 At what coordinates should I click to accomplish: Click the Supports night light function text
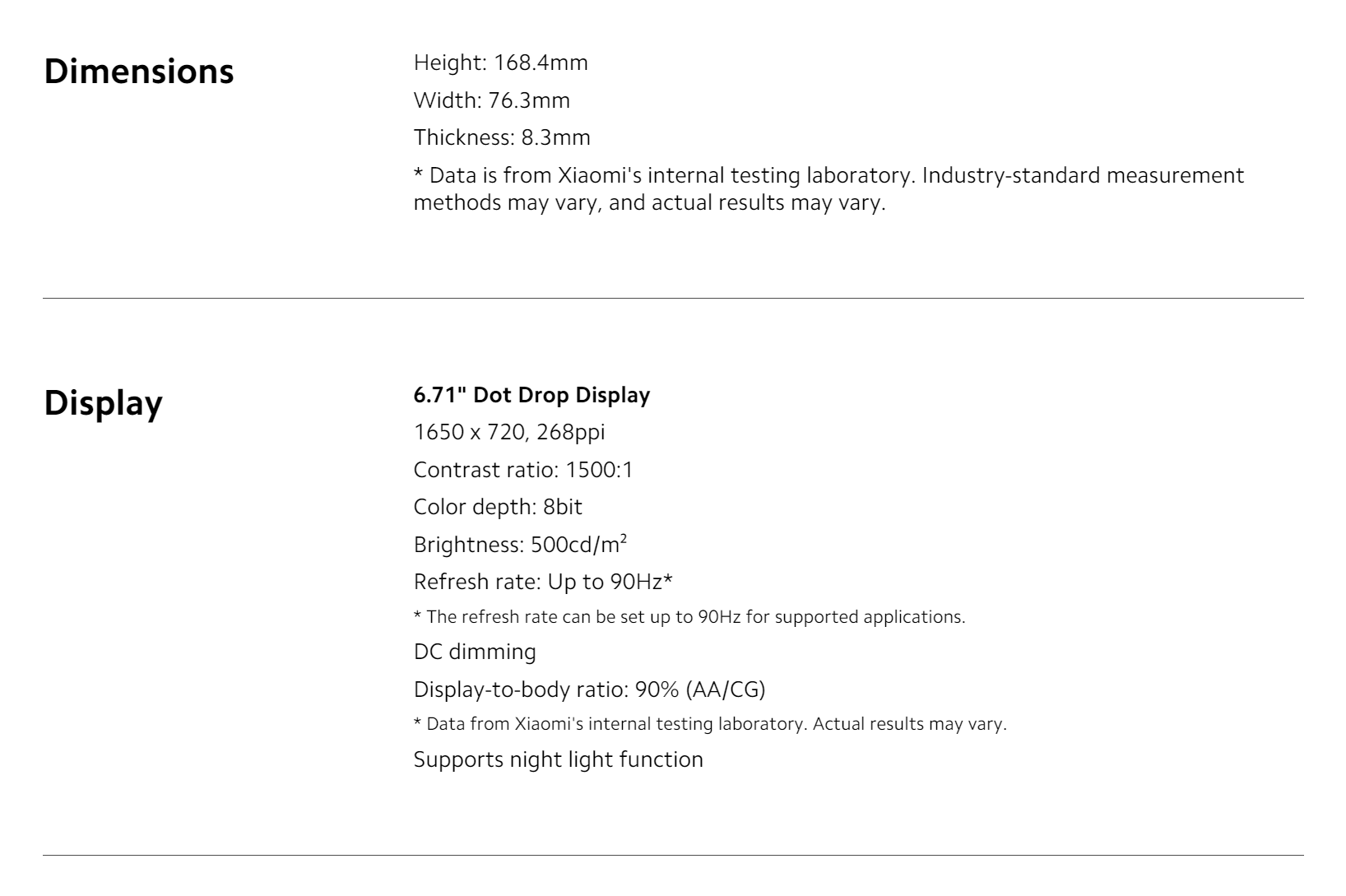(558, 759)
